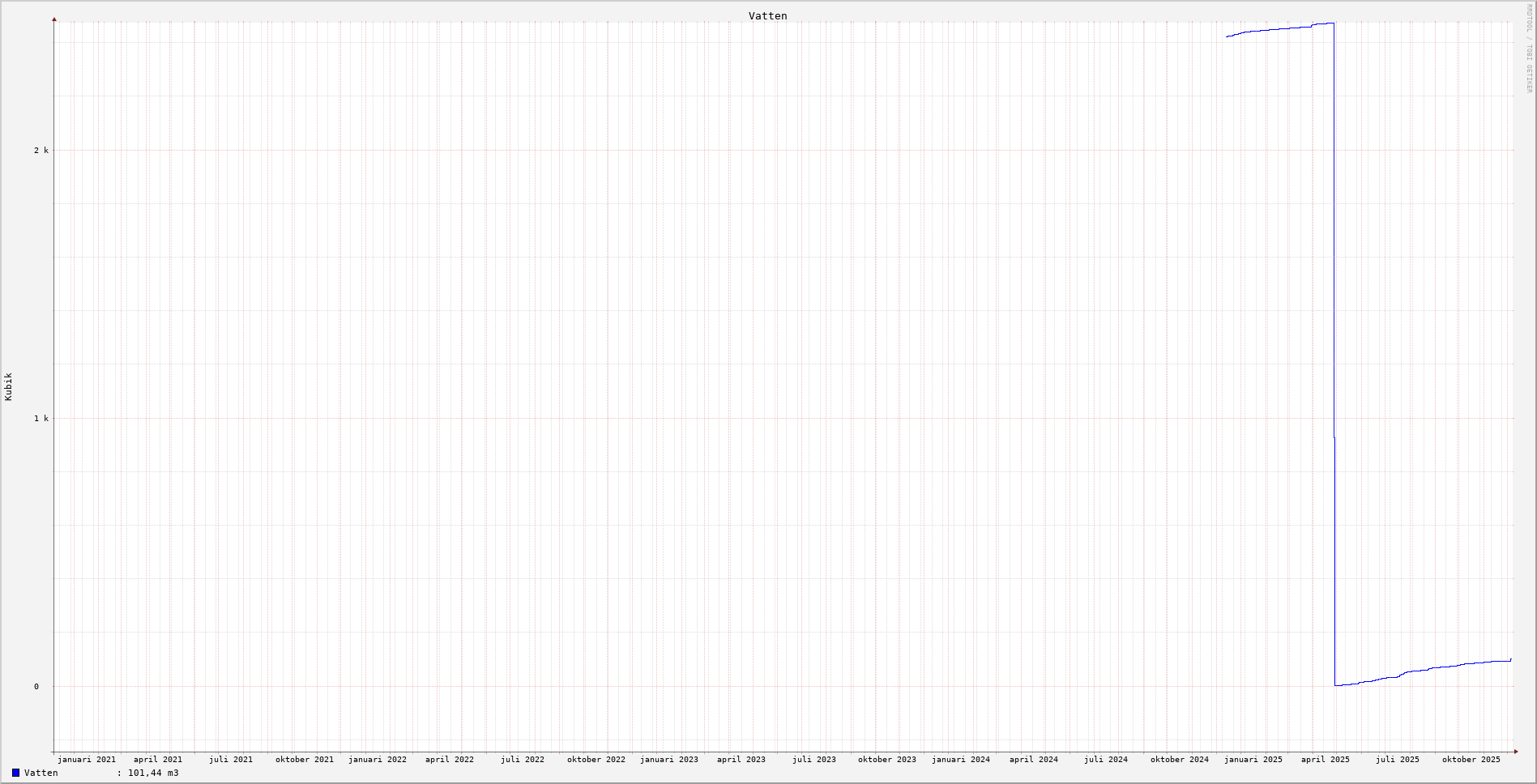Viewport: 1537px width, 784px height.
Task: Click the oktober 2021 x-axis label
Action: click(305, 760)
